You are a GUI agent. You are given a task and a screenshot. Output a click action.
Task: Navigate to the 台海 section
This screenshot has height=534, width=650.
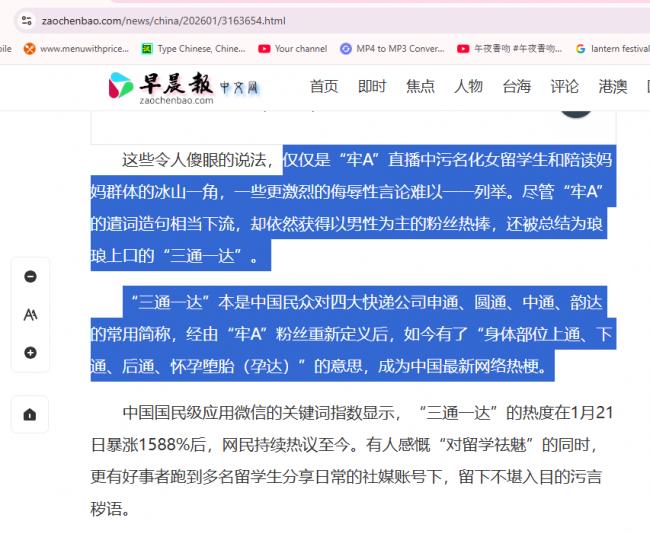pos(516,86)
